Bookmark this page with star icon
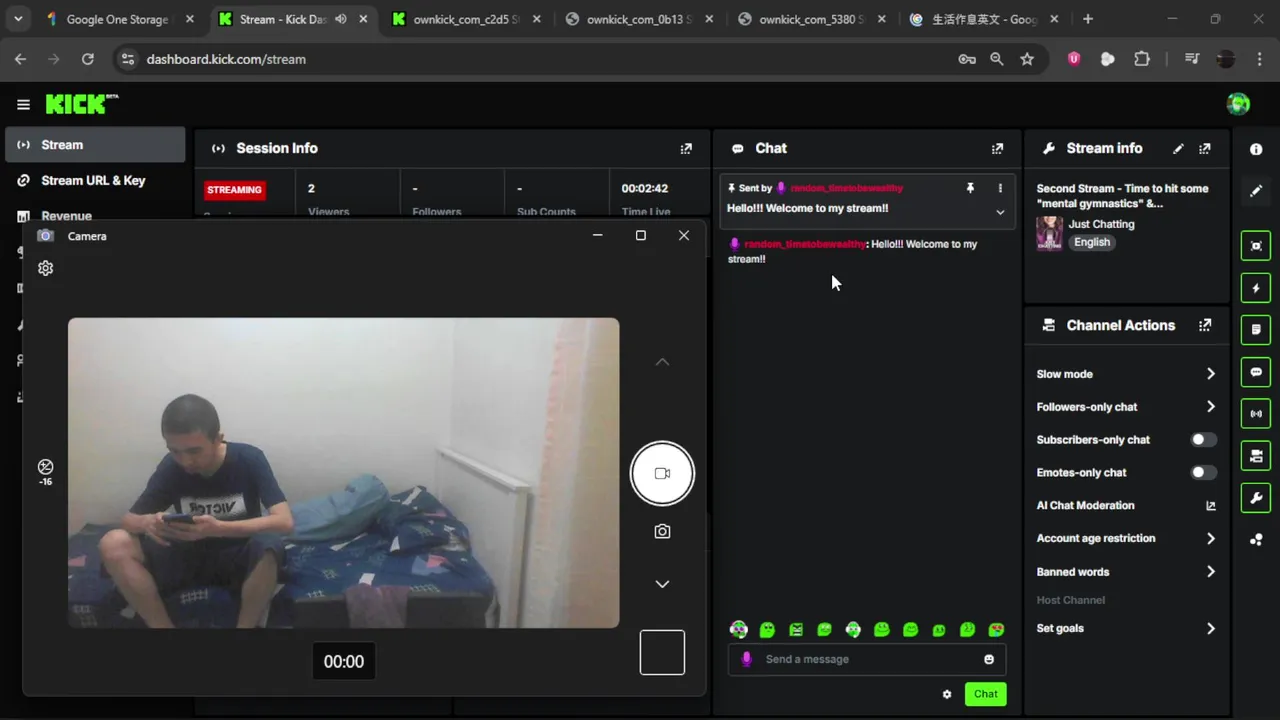This screenshot has height=720, width=1280. point(1027,59)
